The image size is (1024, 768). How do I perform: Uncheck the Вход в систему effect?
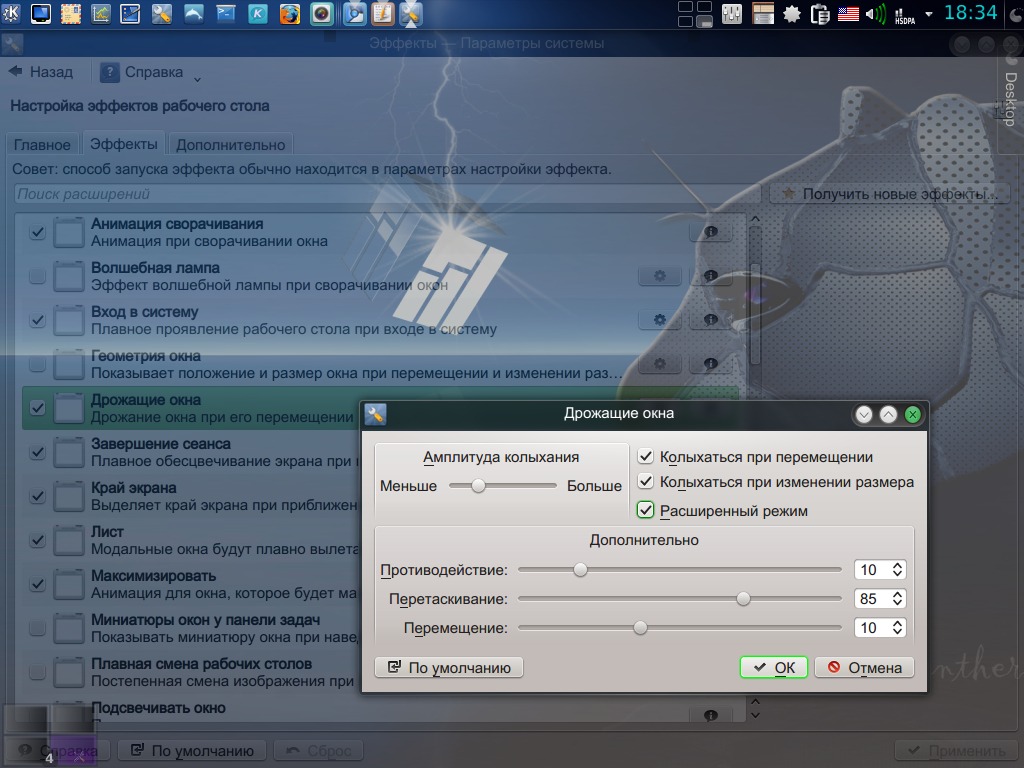tap(37, 320)
